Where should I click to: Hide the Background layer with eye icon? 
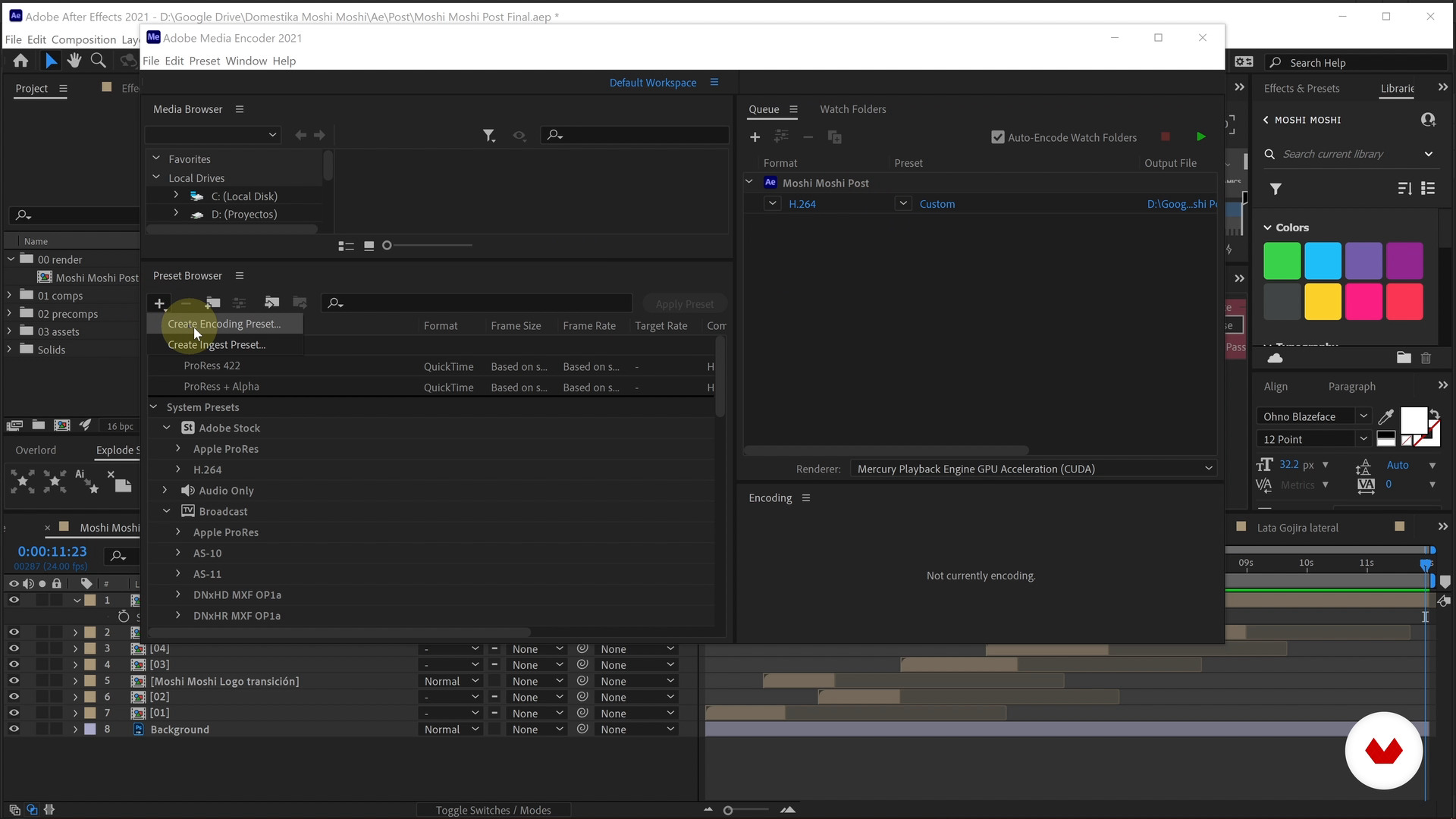14,729
